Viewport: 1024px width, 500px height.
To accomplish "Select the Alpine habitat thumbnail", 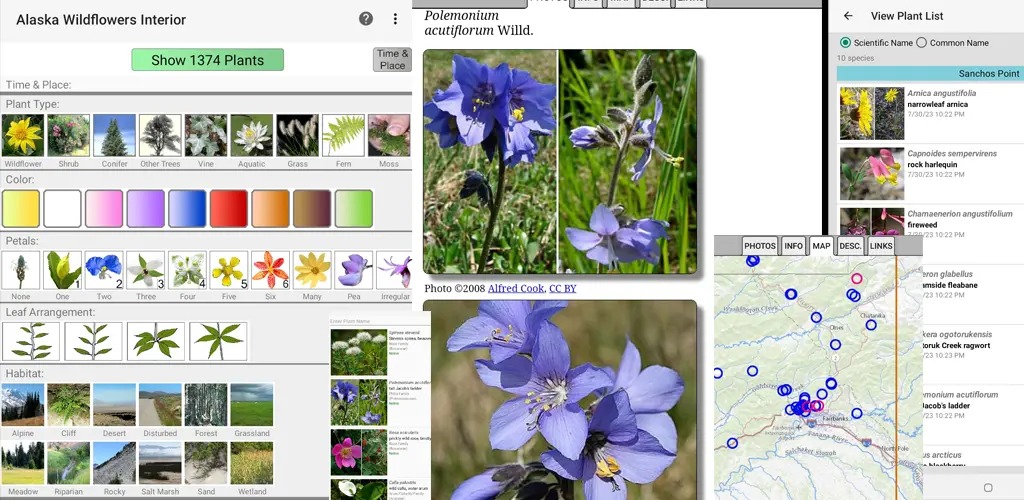I will (23, 405).
